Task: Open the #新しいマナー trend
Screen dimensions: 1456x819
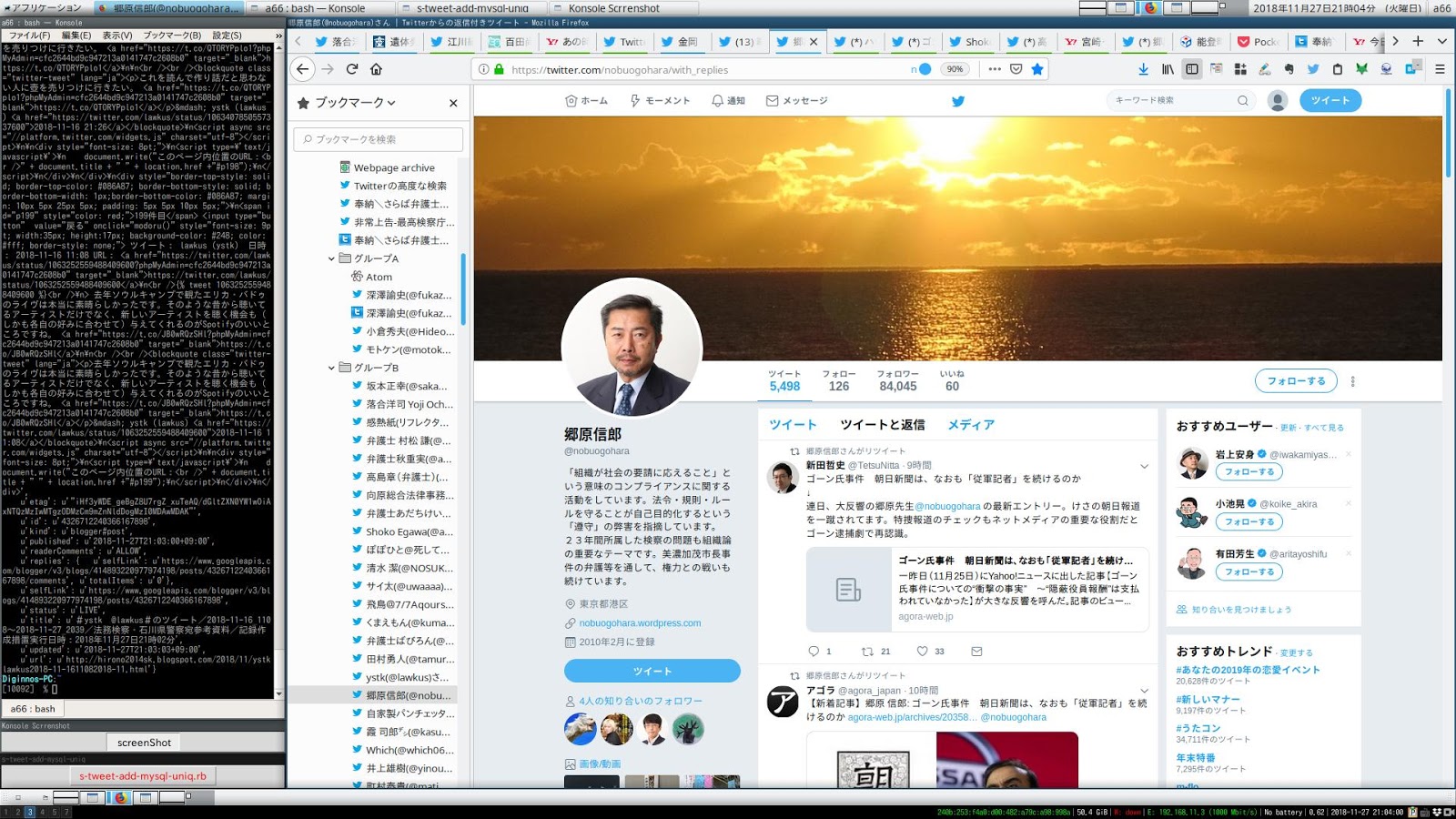Action: click(x=1208, y=699)
